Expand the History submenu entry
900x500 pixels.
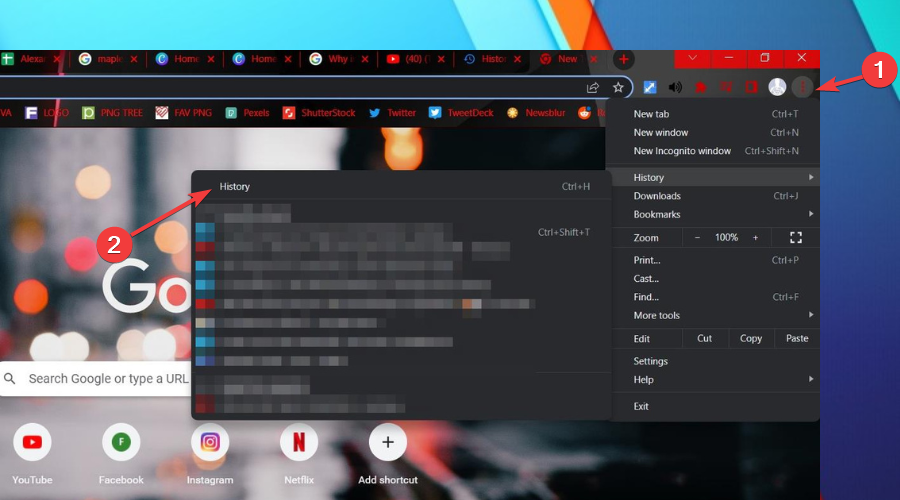715,177
